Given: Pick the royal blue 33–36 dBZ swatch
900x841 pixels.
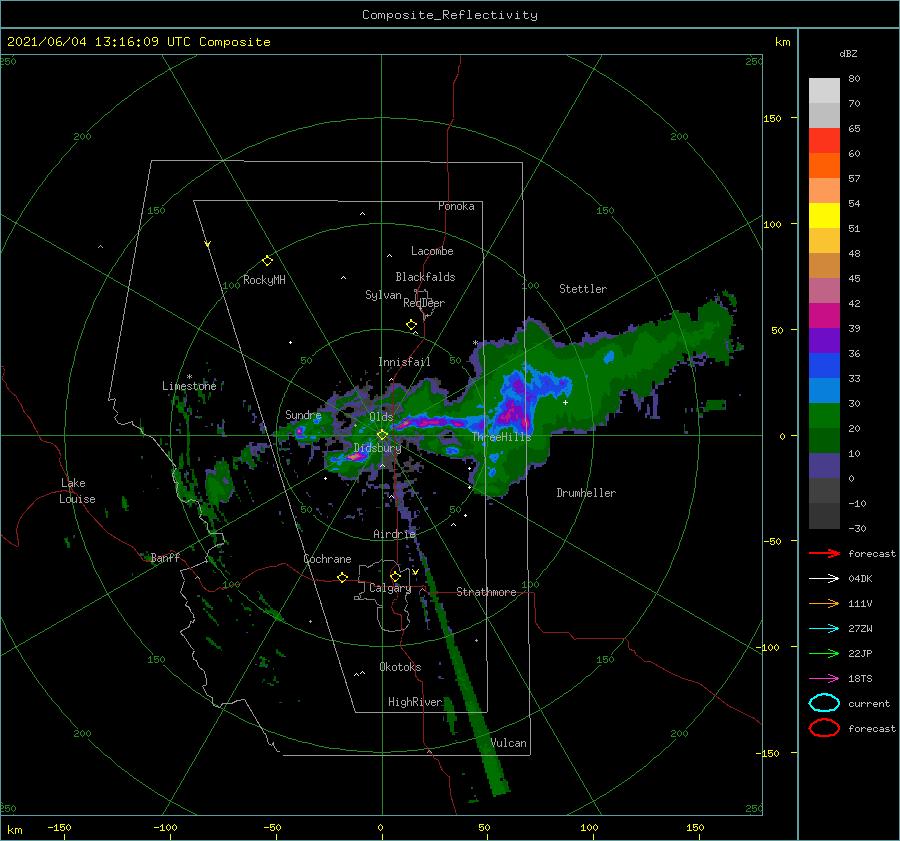Looking at the screenshot, I should point(824,366).
